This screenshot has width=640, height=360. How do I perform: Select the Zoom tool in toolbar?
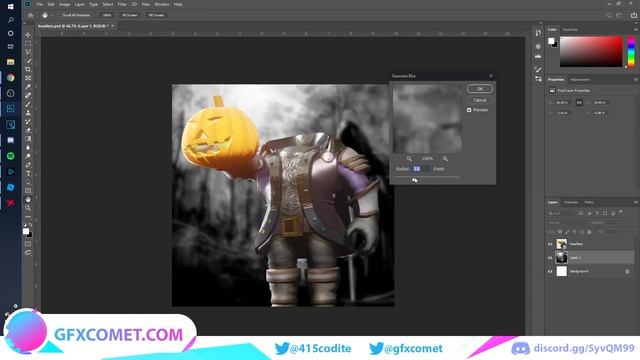(x=28, y=208)
